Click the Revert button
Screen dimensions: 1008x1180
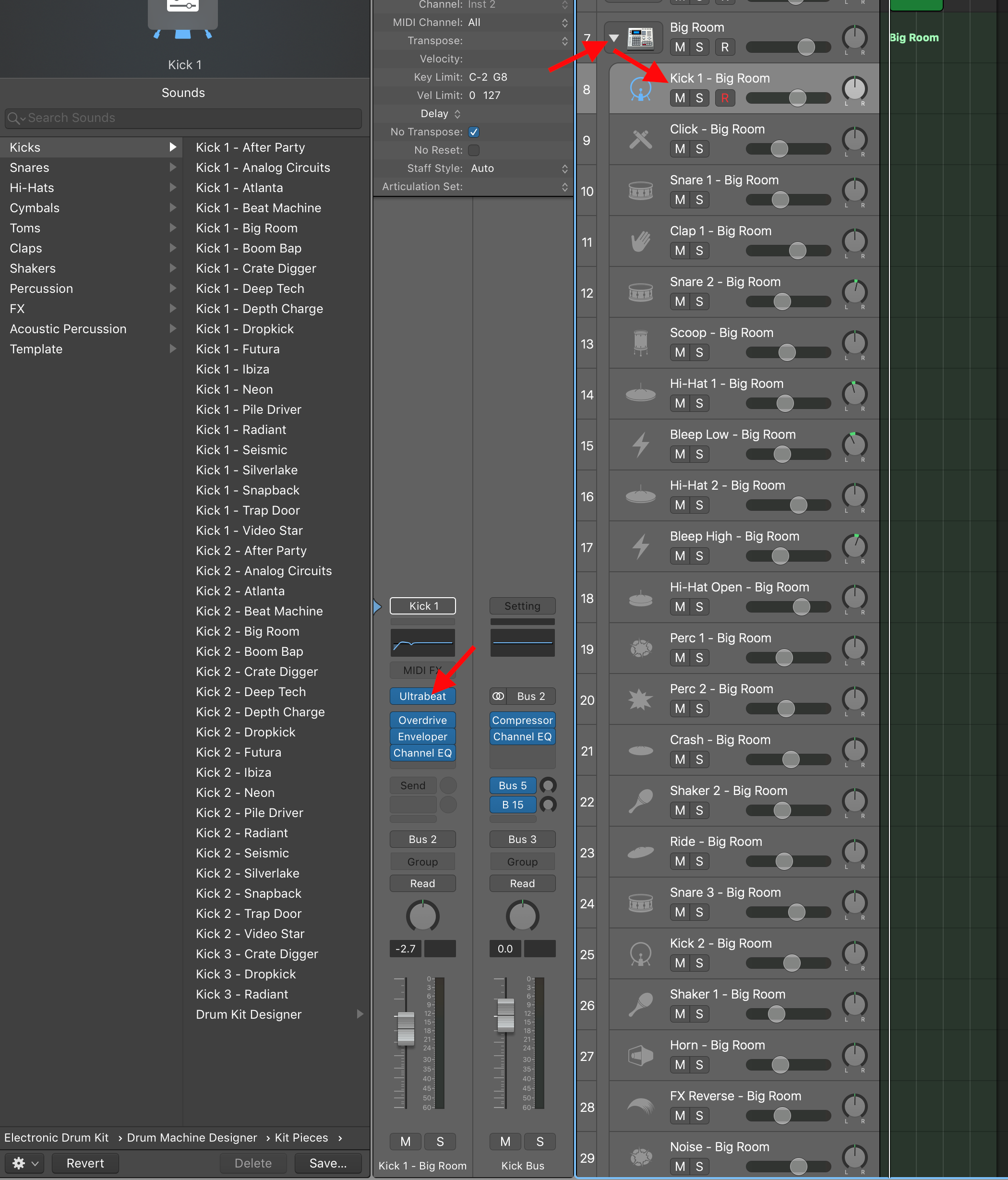tap(84, 1163)
